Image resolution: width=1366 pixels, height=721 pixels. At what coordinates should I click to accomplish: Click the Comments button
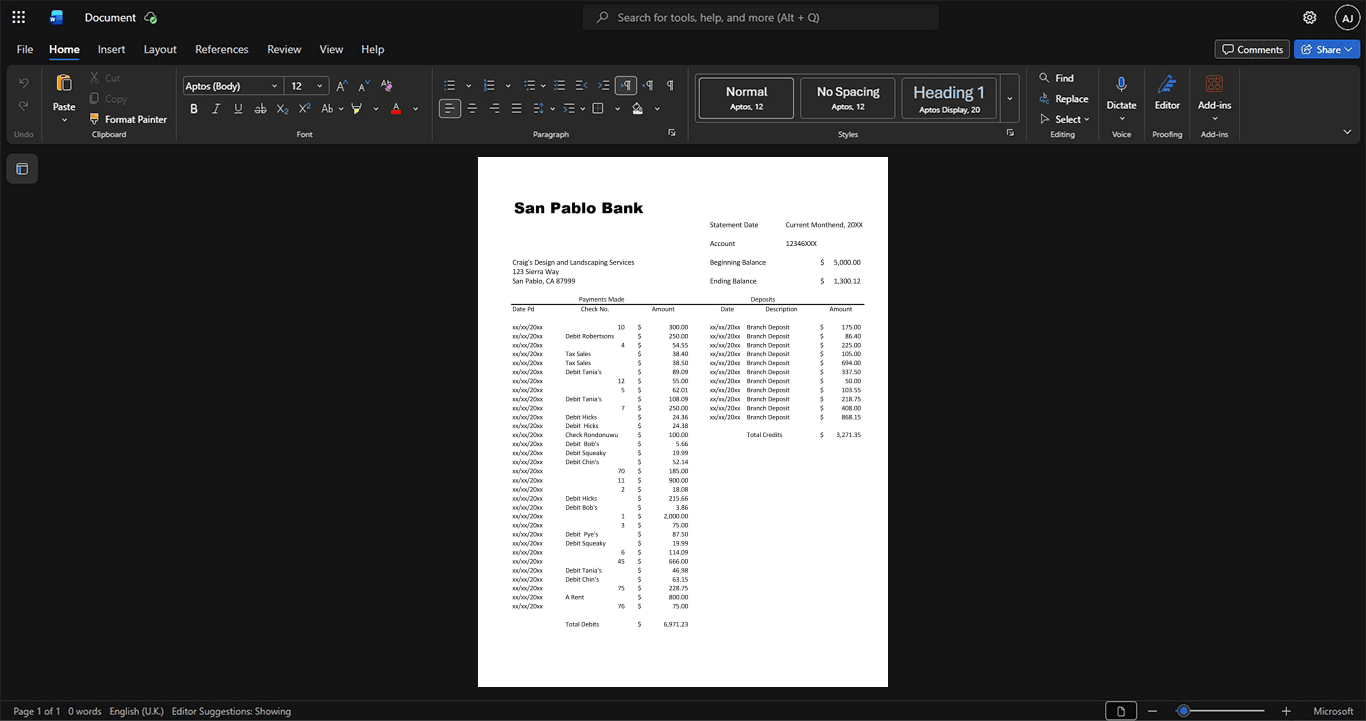click(x=1252, y=49)
